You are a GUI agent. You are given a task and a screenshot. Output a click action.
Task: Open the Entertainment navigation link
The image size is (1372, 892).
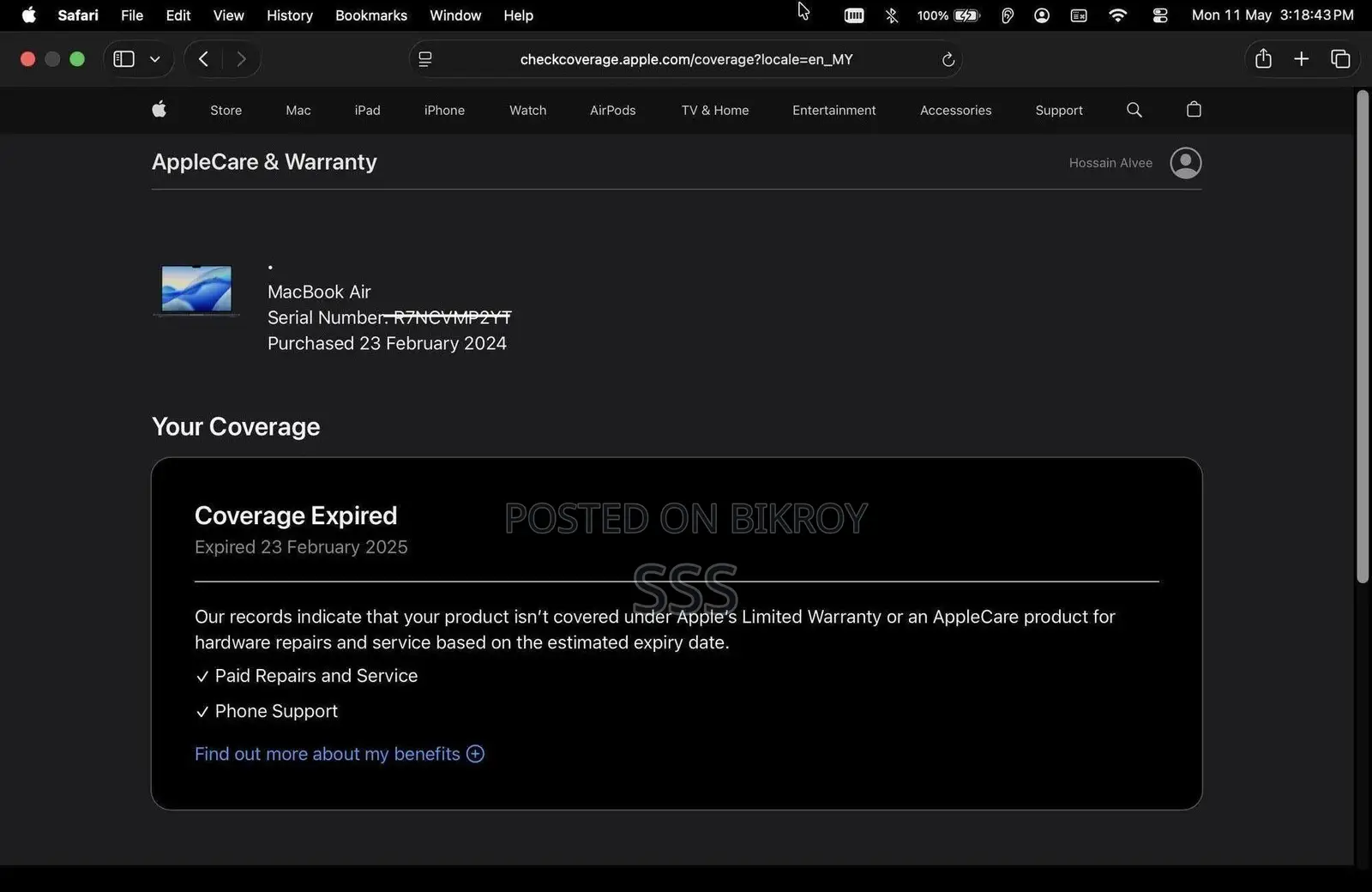coord(834,111)
